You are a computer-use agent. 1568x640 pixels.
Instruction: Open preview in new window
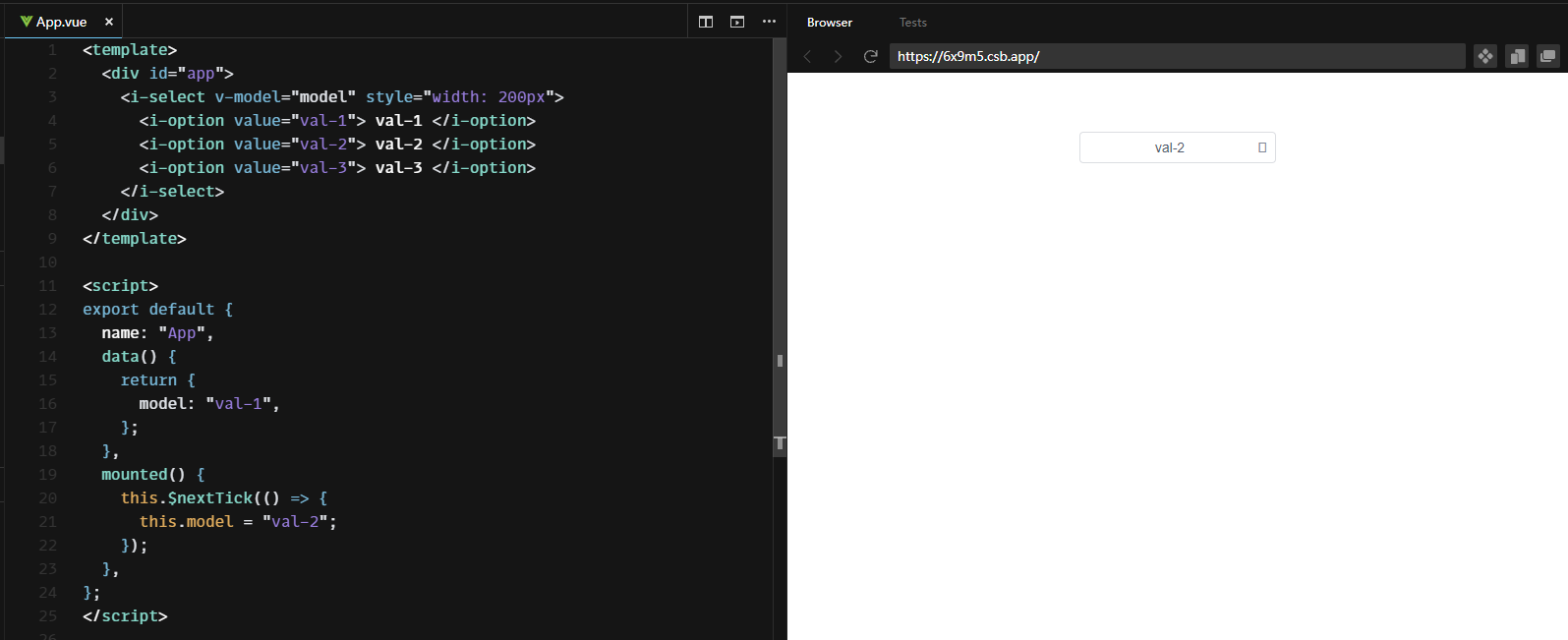point(1548,56)
